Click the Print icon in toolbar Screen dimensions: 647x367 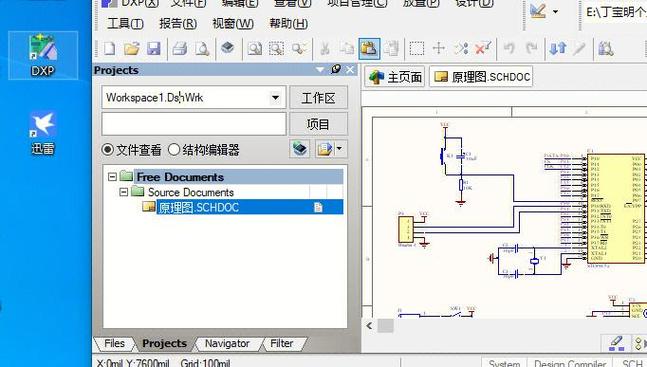[180, 49]
